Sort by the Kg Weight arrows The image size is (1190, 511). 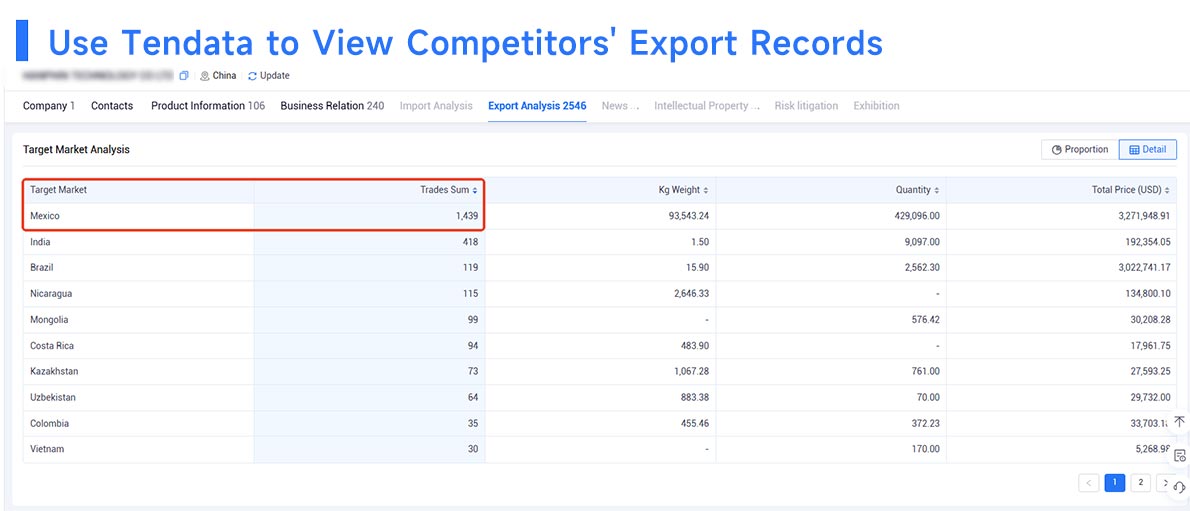(x=706, y=190)
